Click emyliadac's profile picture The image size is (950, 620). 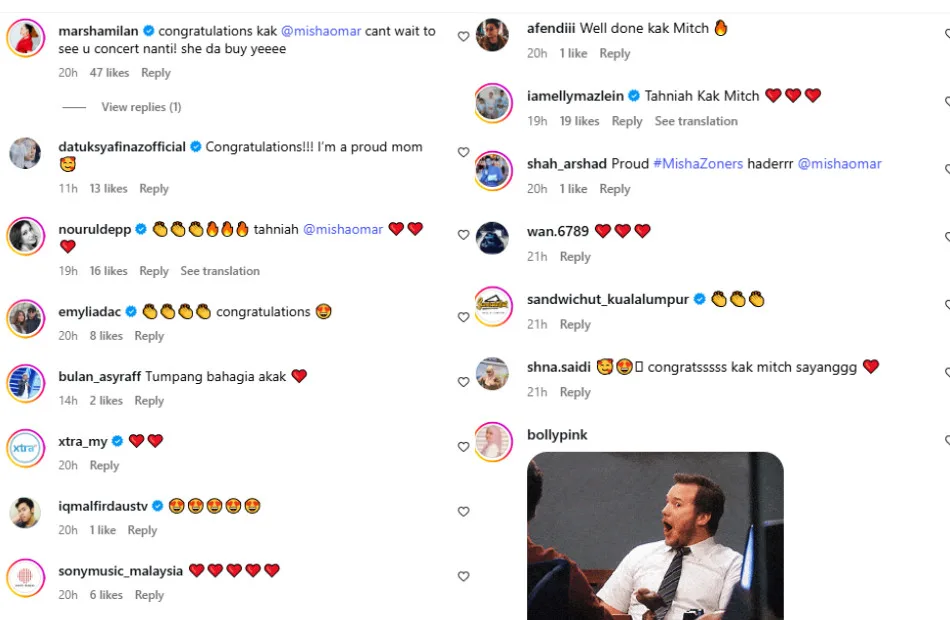click(25, 318)
